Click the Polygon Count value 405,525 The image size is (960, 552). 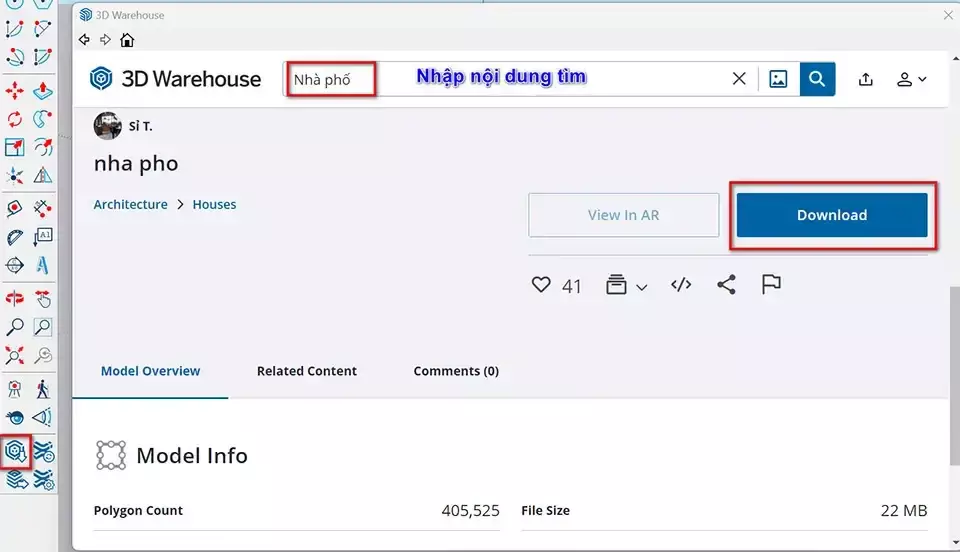click(x=470, y=510)
